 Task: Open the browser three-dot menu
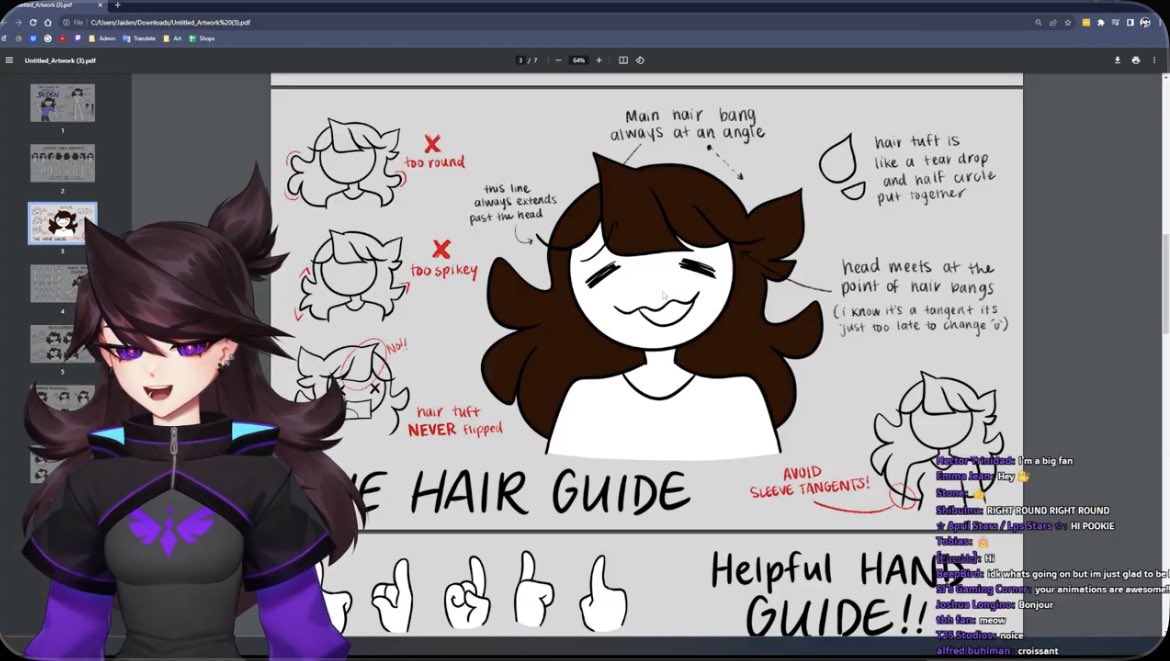click(1160, 22)
